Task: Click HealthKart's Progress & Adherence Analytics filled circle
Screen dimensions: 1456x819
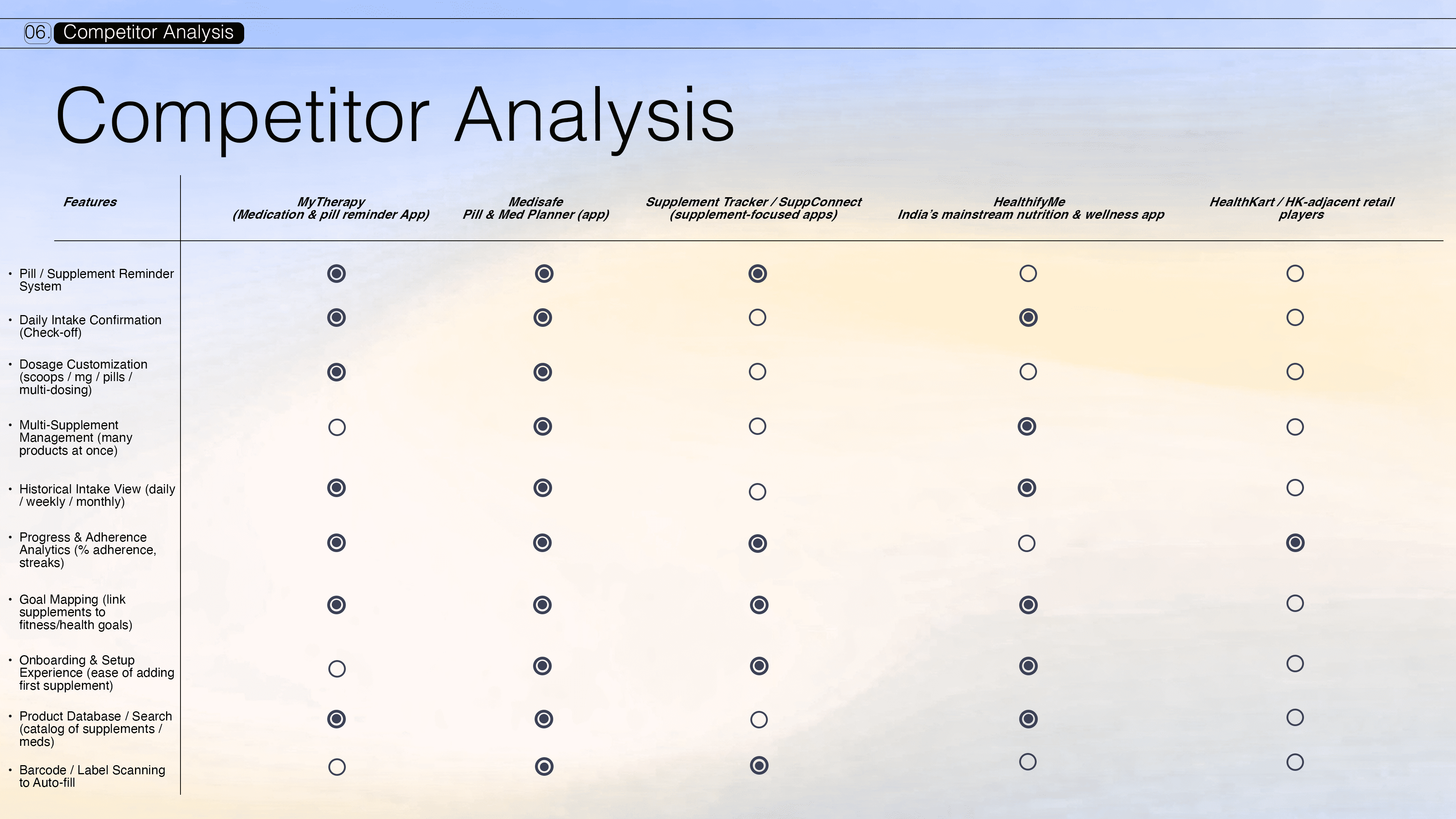Action: 1295,543
